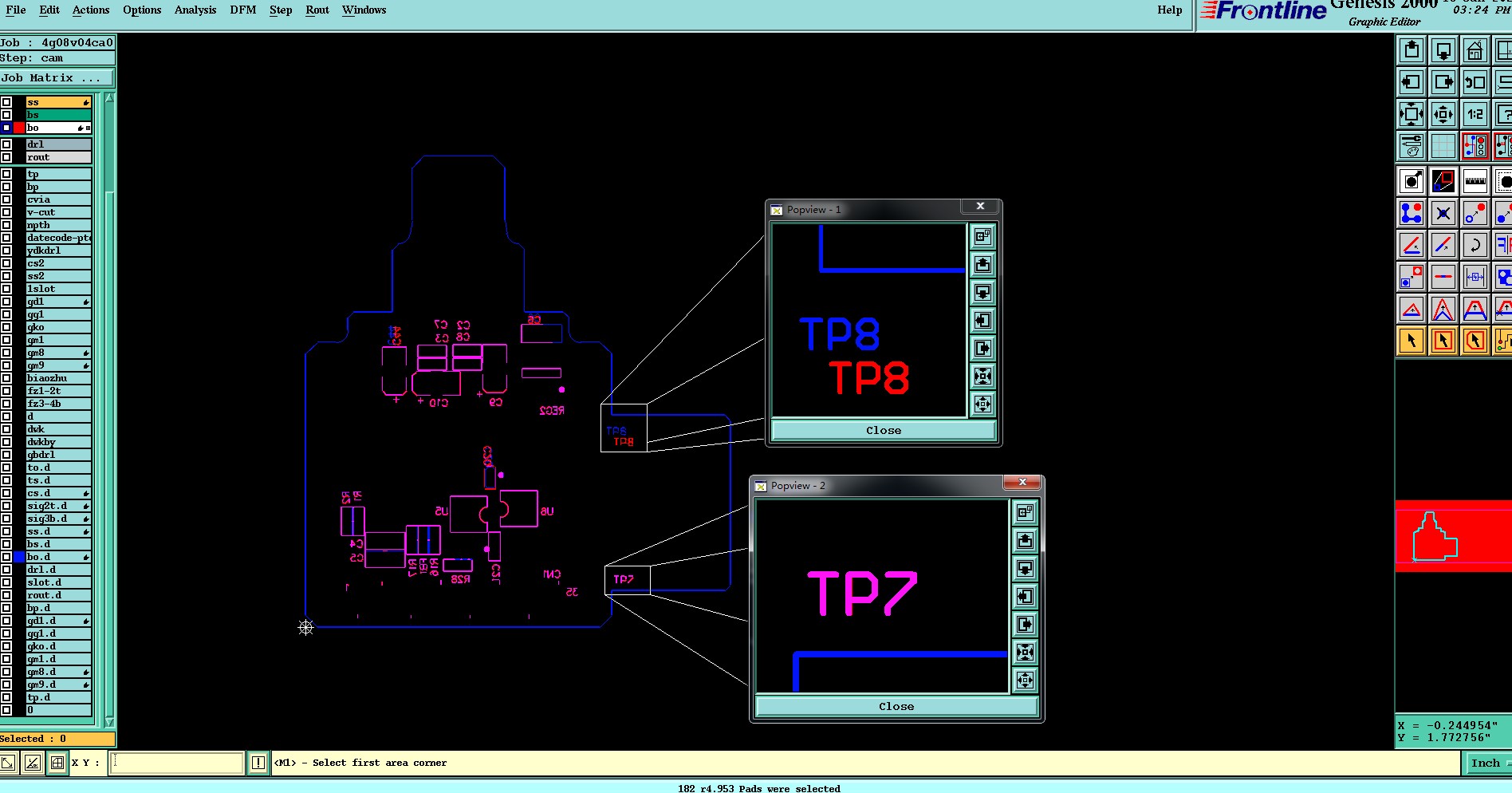1512x793 pixels.
Task: Open the Rout menu
Action: [x=317, y=10]
